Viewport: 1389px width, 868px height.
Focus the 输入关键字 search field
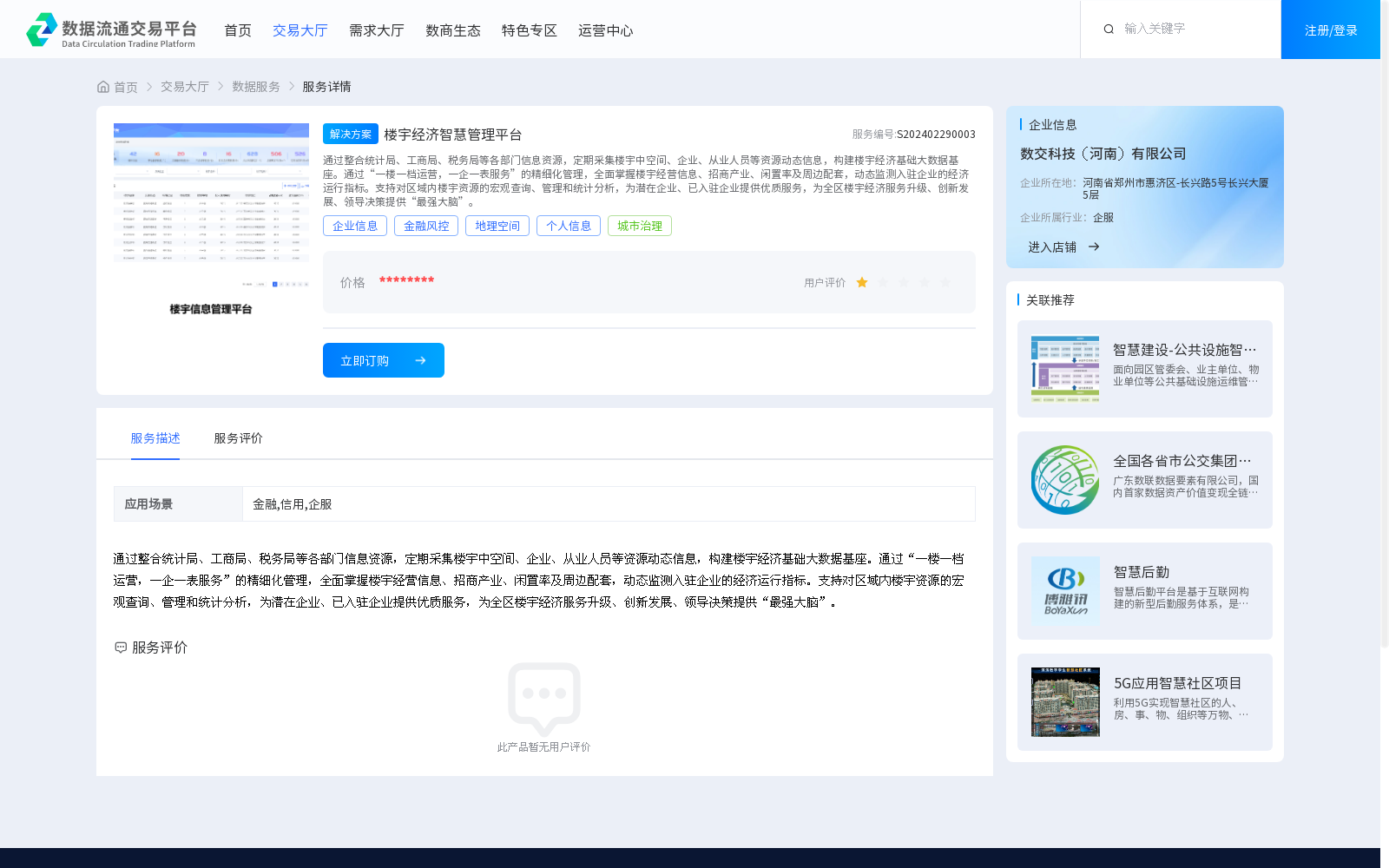click(1194, 30)
